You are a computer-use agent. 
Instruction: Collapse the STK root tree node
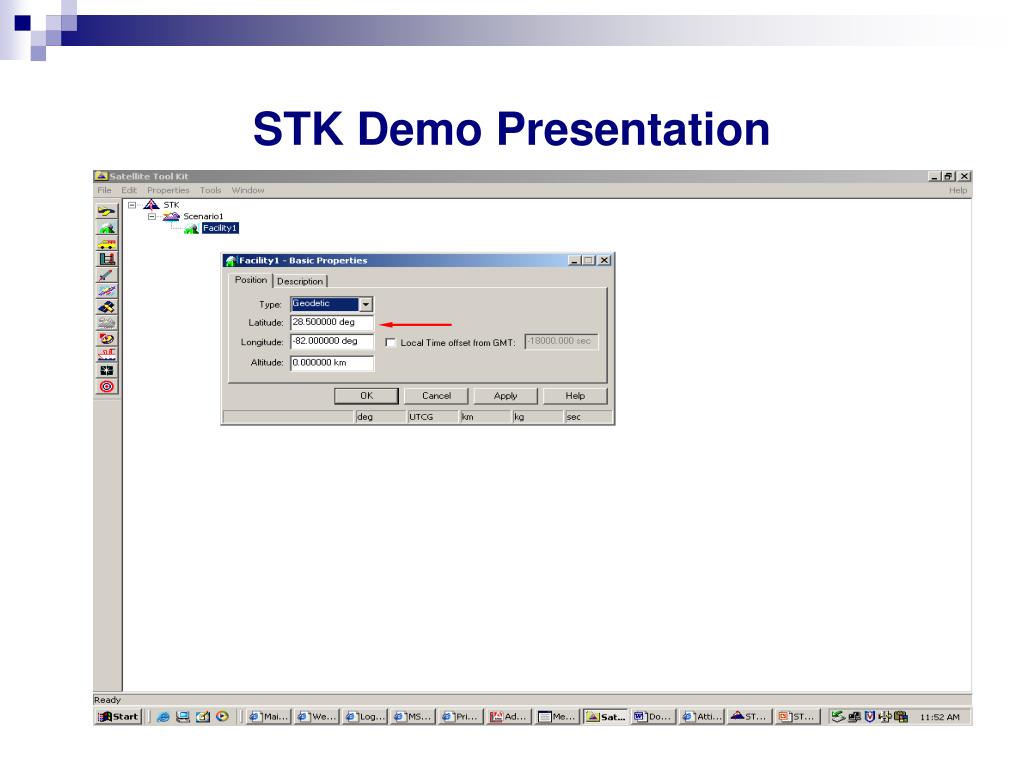click(x=132, y=205)
